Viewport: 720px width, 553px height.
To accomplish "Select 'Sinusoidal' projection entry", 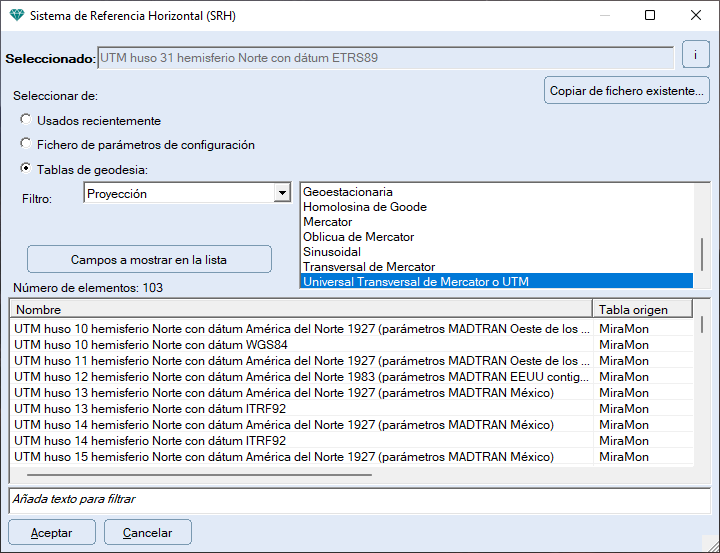I will (332, 252).
